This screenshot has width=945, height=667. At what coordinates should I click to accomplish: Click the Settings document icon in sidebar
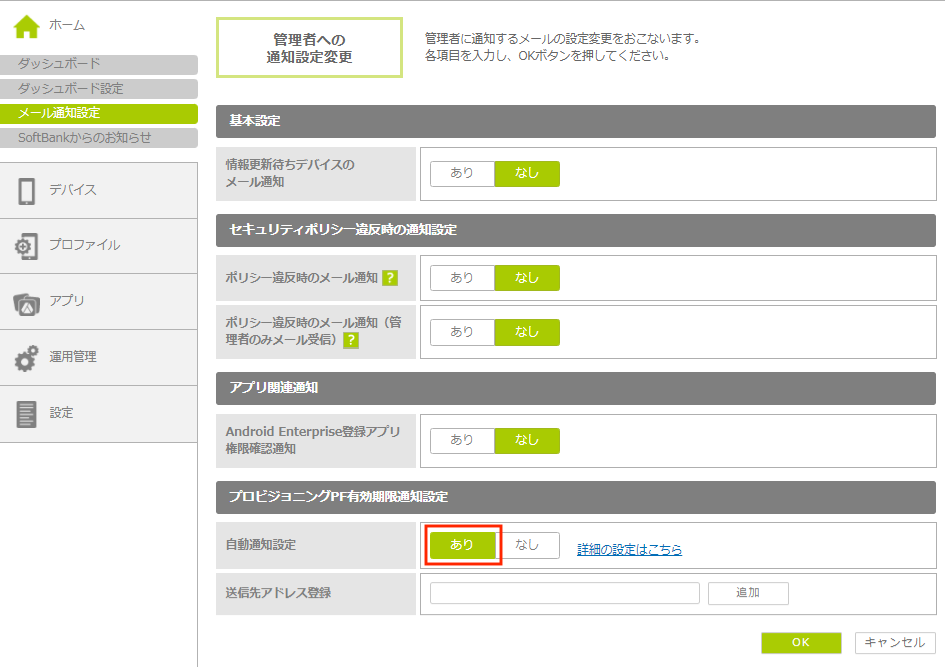(27, 414)
